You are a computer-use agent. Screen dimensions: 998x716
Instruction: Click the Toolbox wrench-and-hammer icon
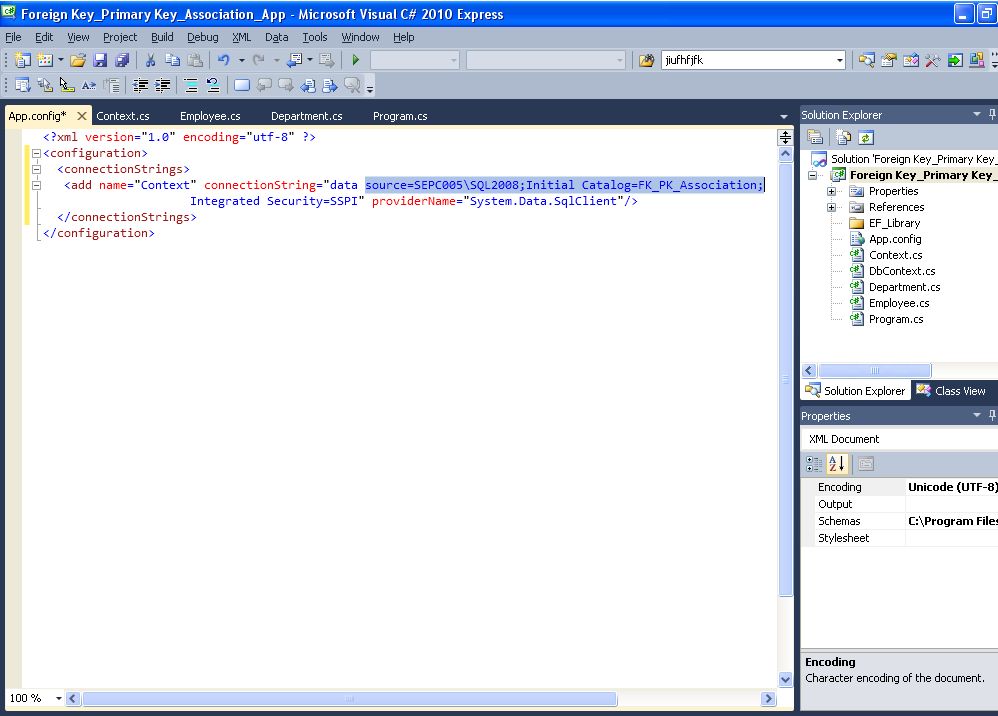click(932, 60)
